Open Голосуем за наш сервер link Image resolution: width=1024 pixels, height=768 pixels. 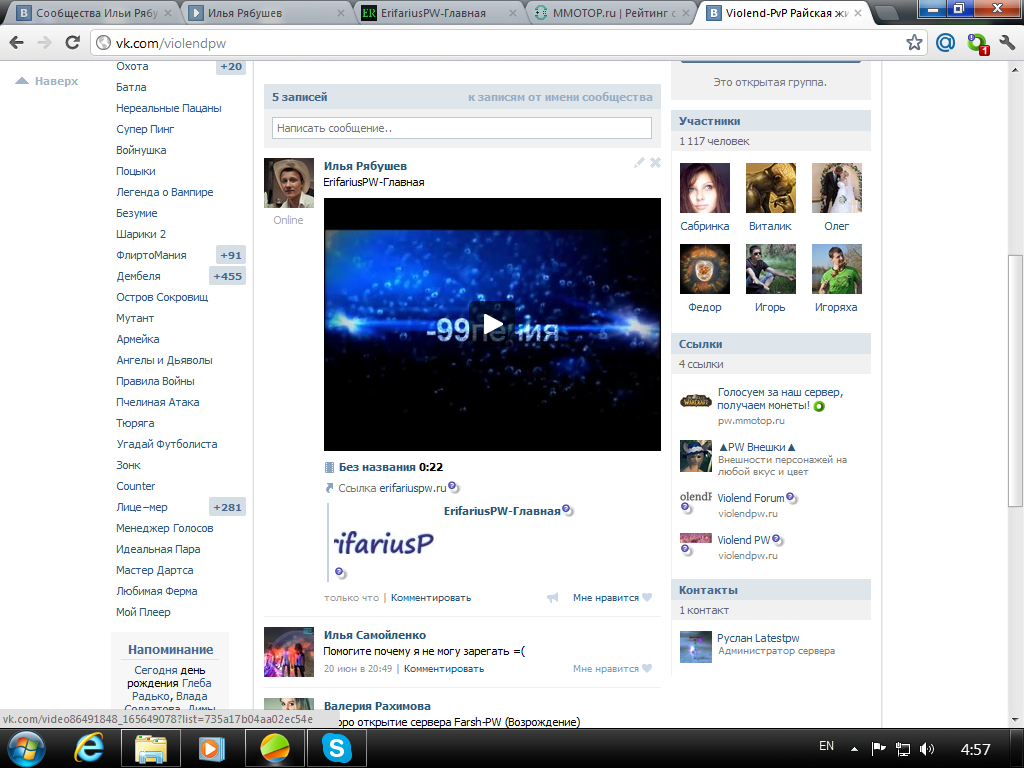780,398
